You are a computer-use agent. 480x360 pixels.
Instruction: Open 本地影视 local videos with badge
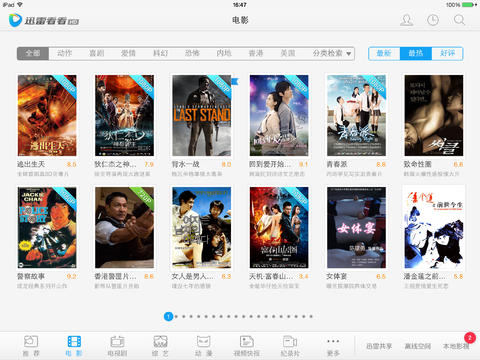click(x=456, y=346)
